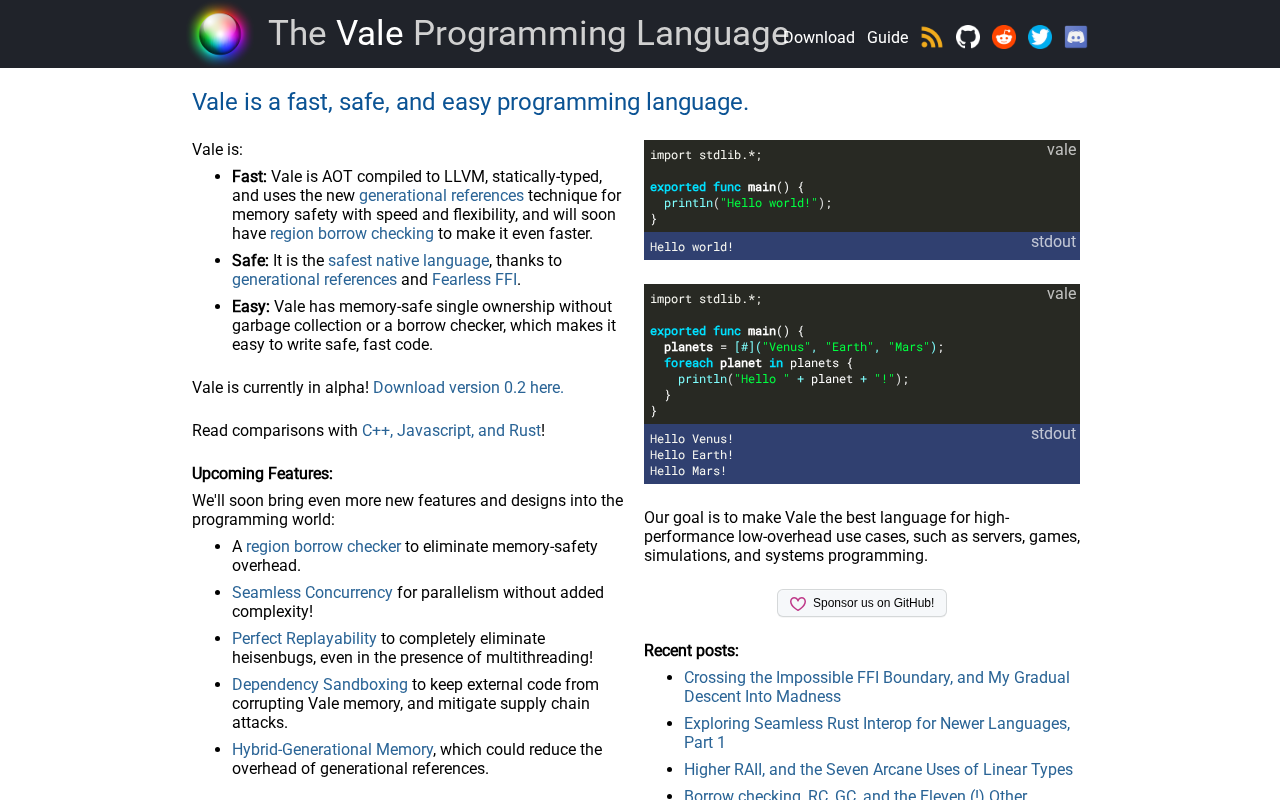Click the safest native language link
The image size is (1280, 800).
pos(408,261)
